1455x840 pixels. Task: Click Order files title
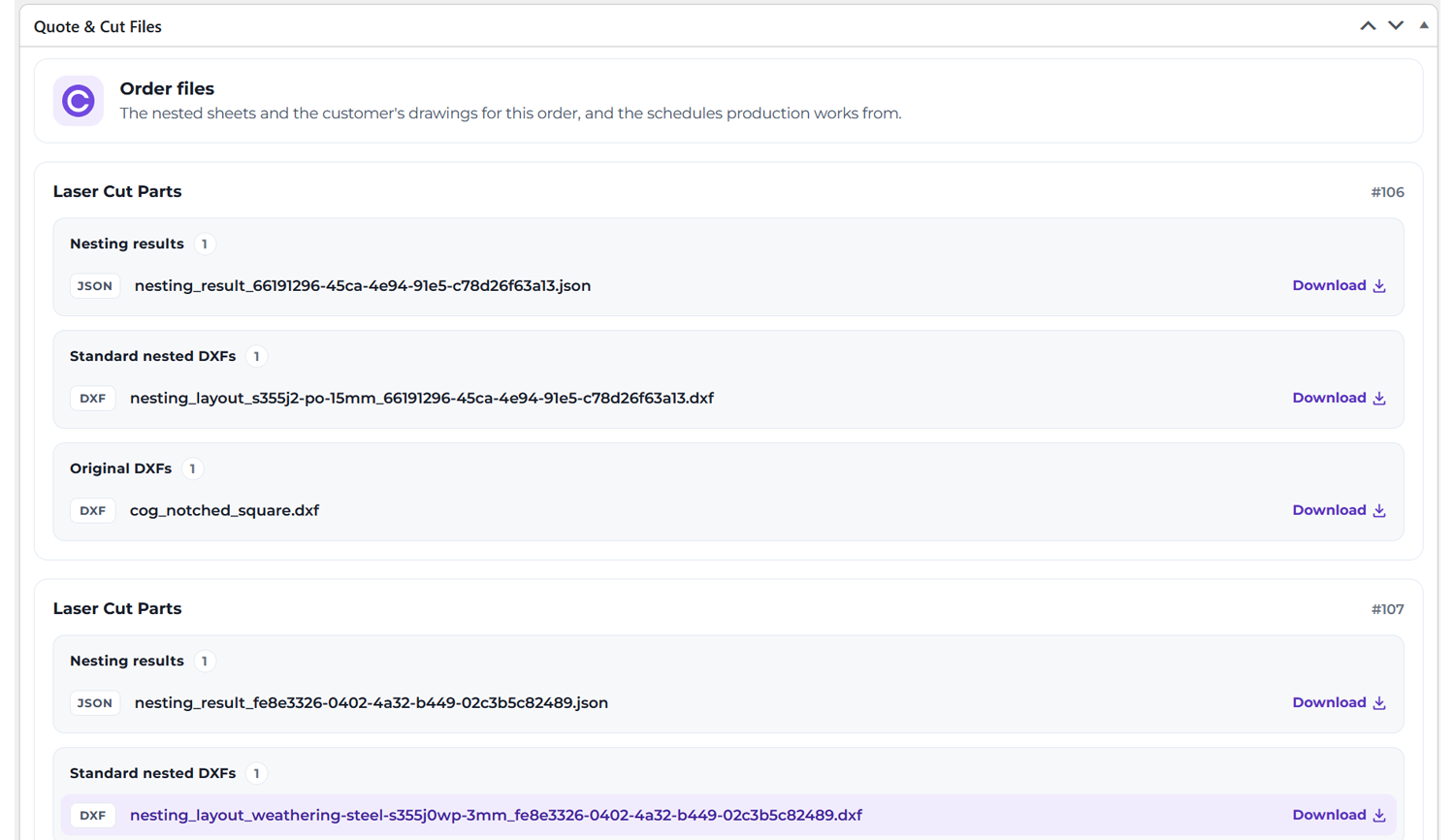[x=167, y=89]
